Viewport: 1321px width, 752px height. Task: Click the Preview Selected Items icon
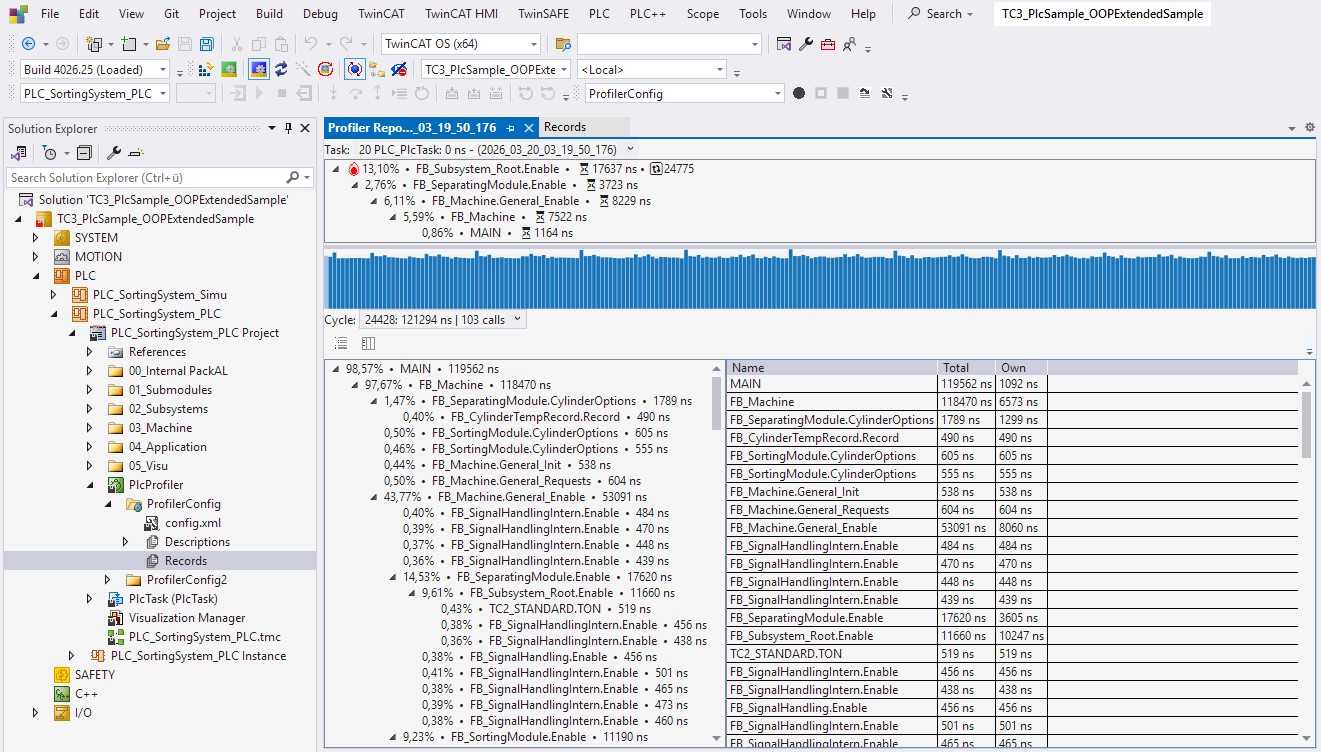point(136,153)
